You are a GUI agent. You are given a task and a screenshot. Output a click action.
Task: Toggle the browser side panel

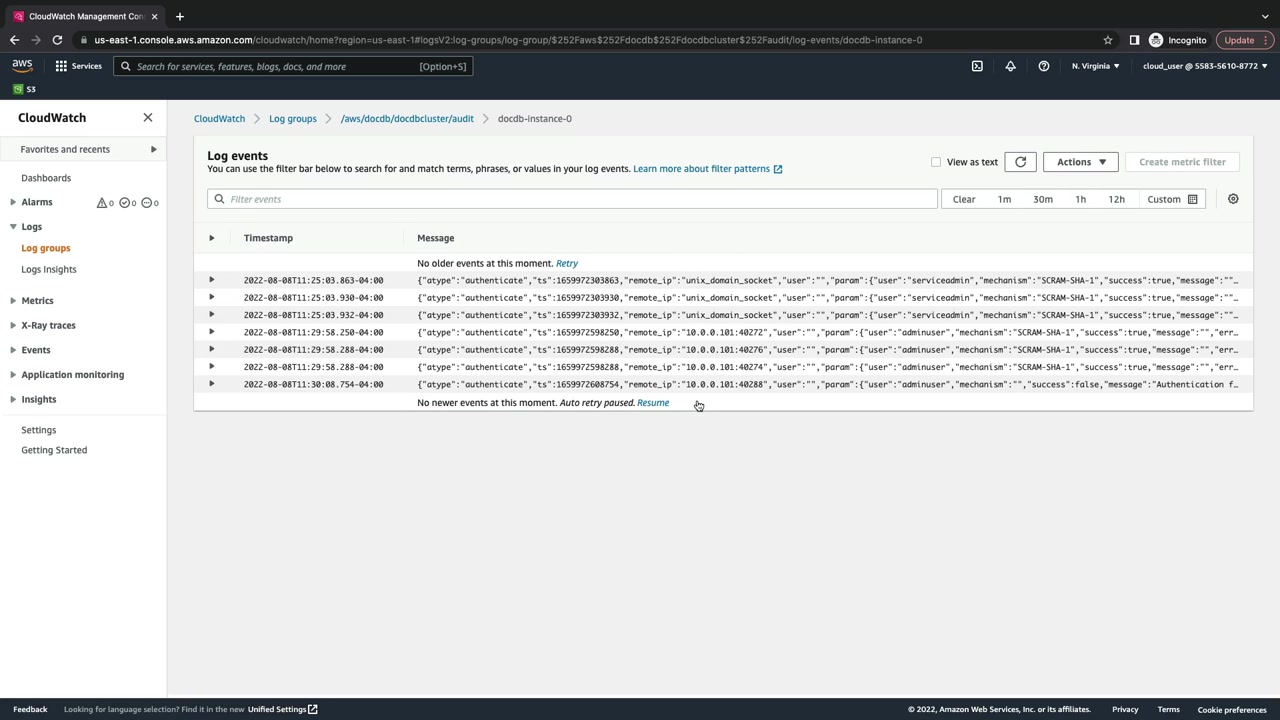[1134, 40]
